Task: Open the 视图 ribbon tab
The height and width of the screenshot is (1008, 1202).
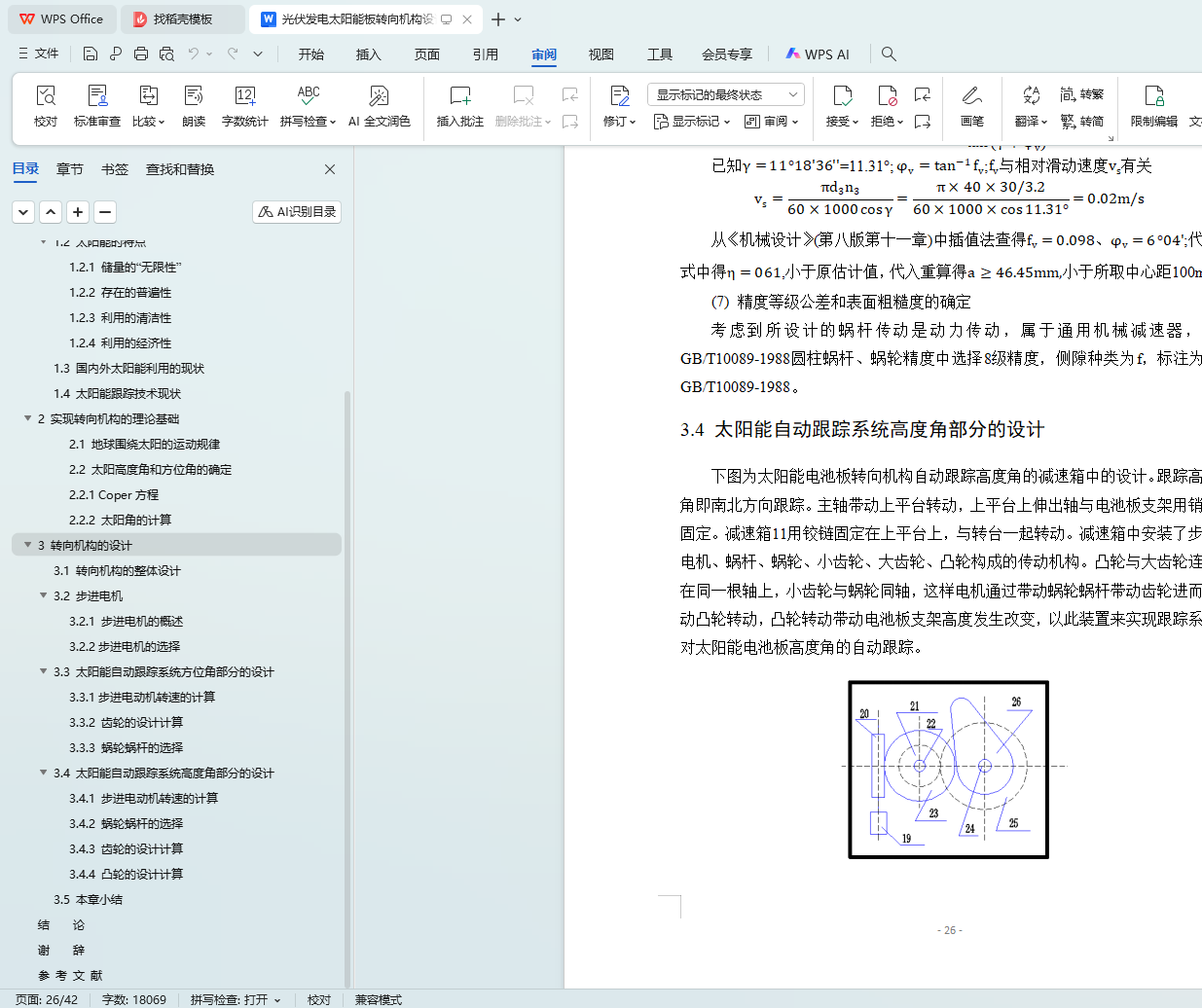Action: point(601,54)
